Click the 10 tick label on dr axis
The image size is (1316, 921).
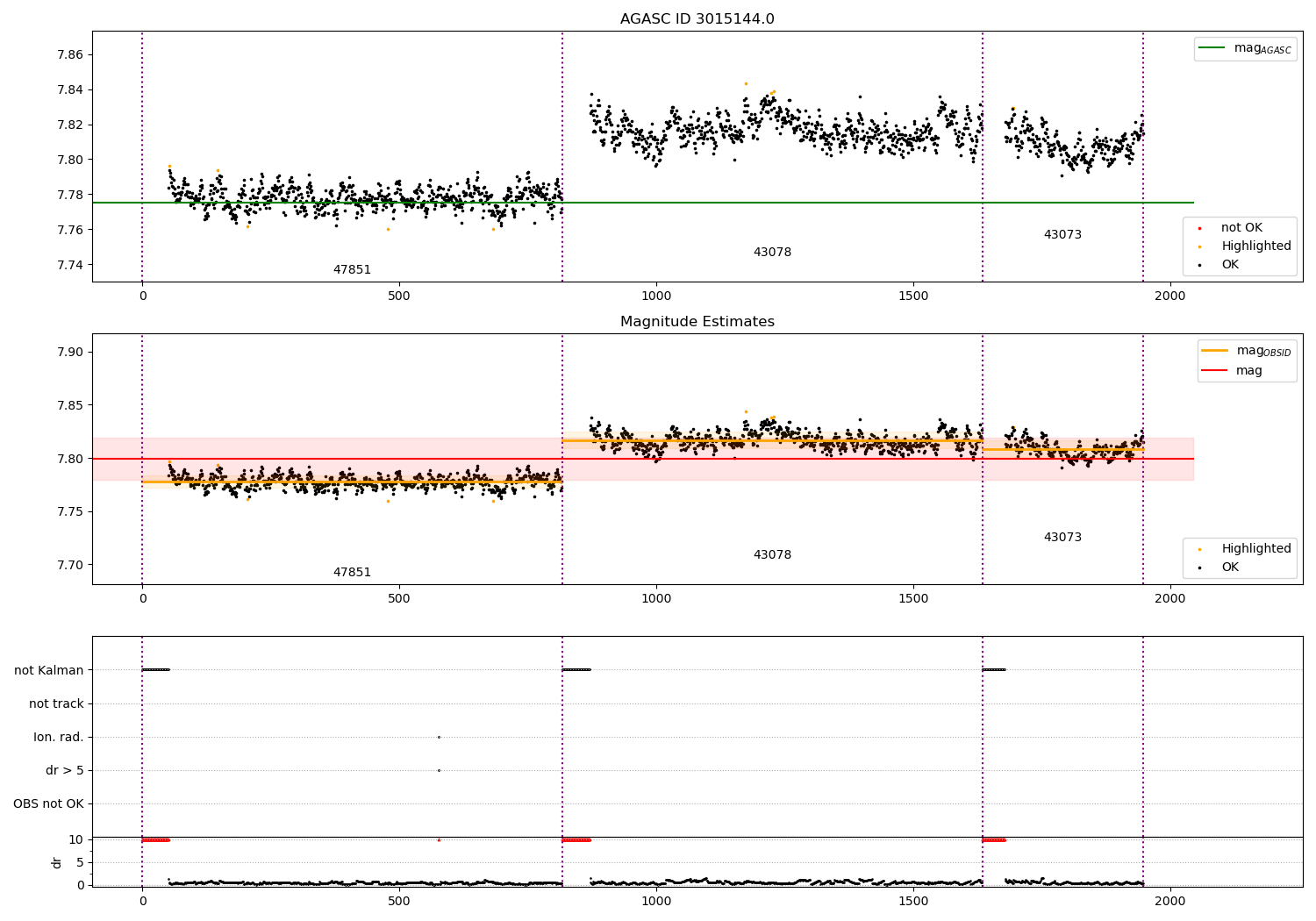pos(76,840)
